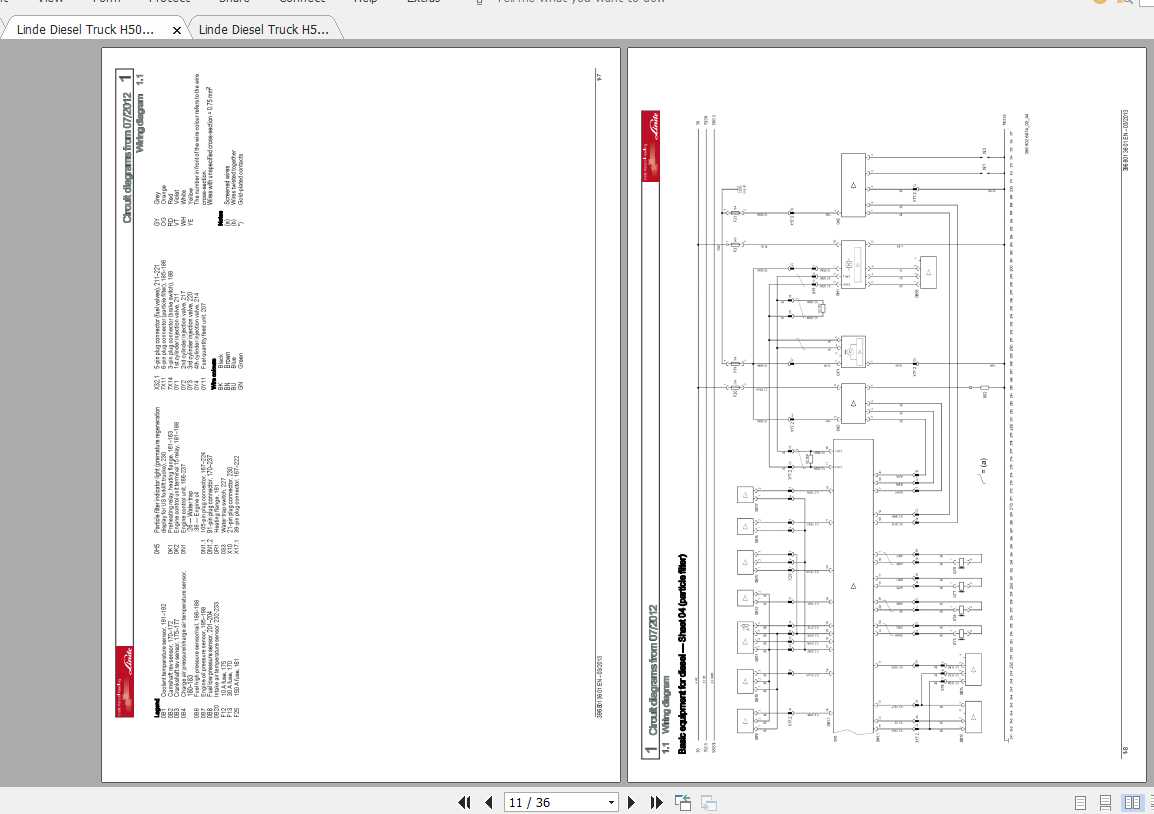Close the Linde Diesel Truck H50 tab
1154x814 pixels.
[177, 30]
